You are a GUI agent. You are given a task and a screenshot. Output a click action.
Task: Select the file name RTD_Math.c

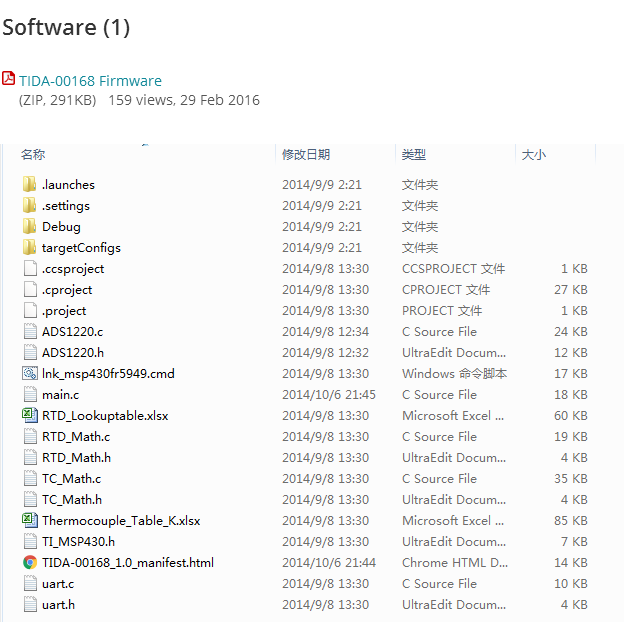coord(76,436)
